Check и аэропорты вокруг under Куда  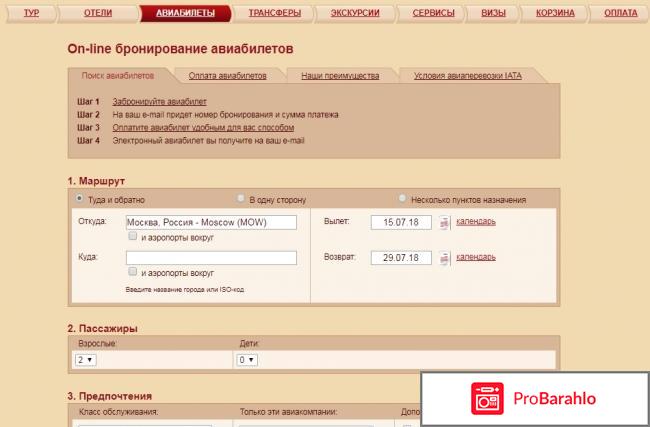132,272
